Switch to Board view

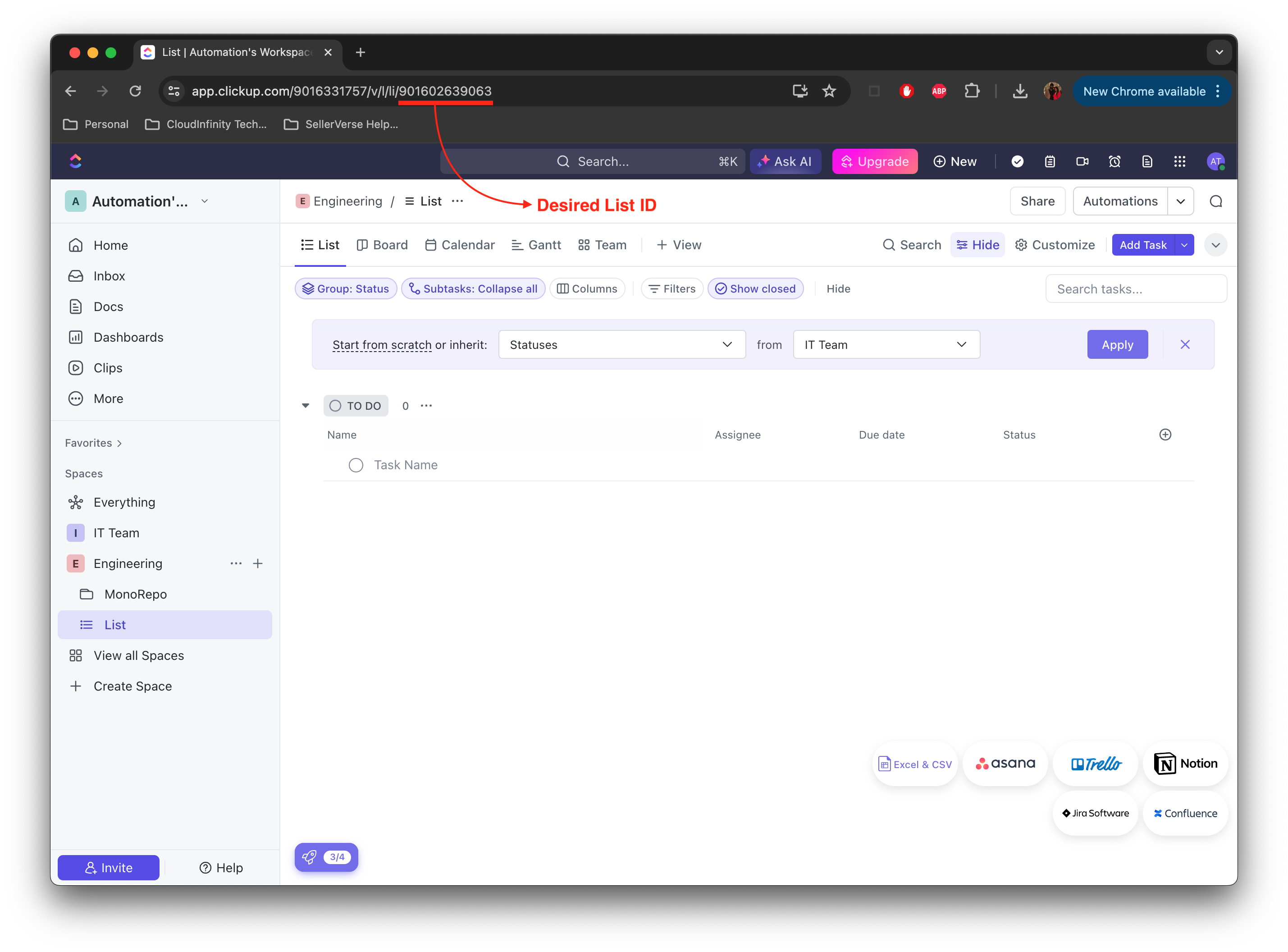coord(382,244)
